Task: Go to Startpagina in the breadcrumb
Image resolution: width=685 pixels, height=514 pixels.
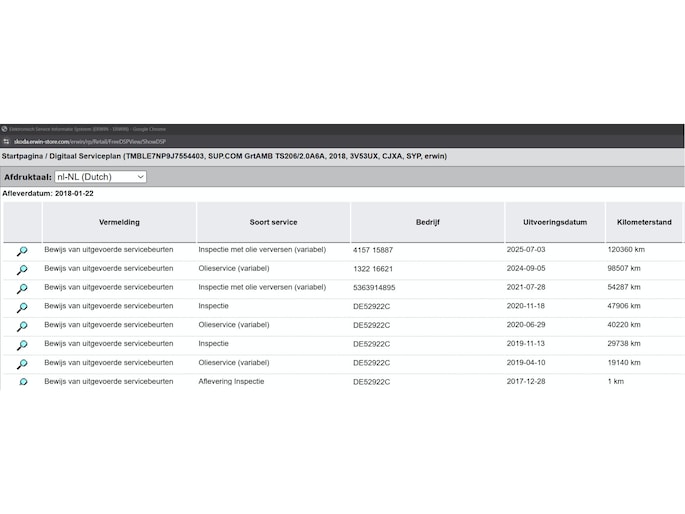Action: pyautogui.click(x=24, y=157)
